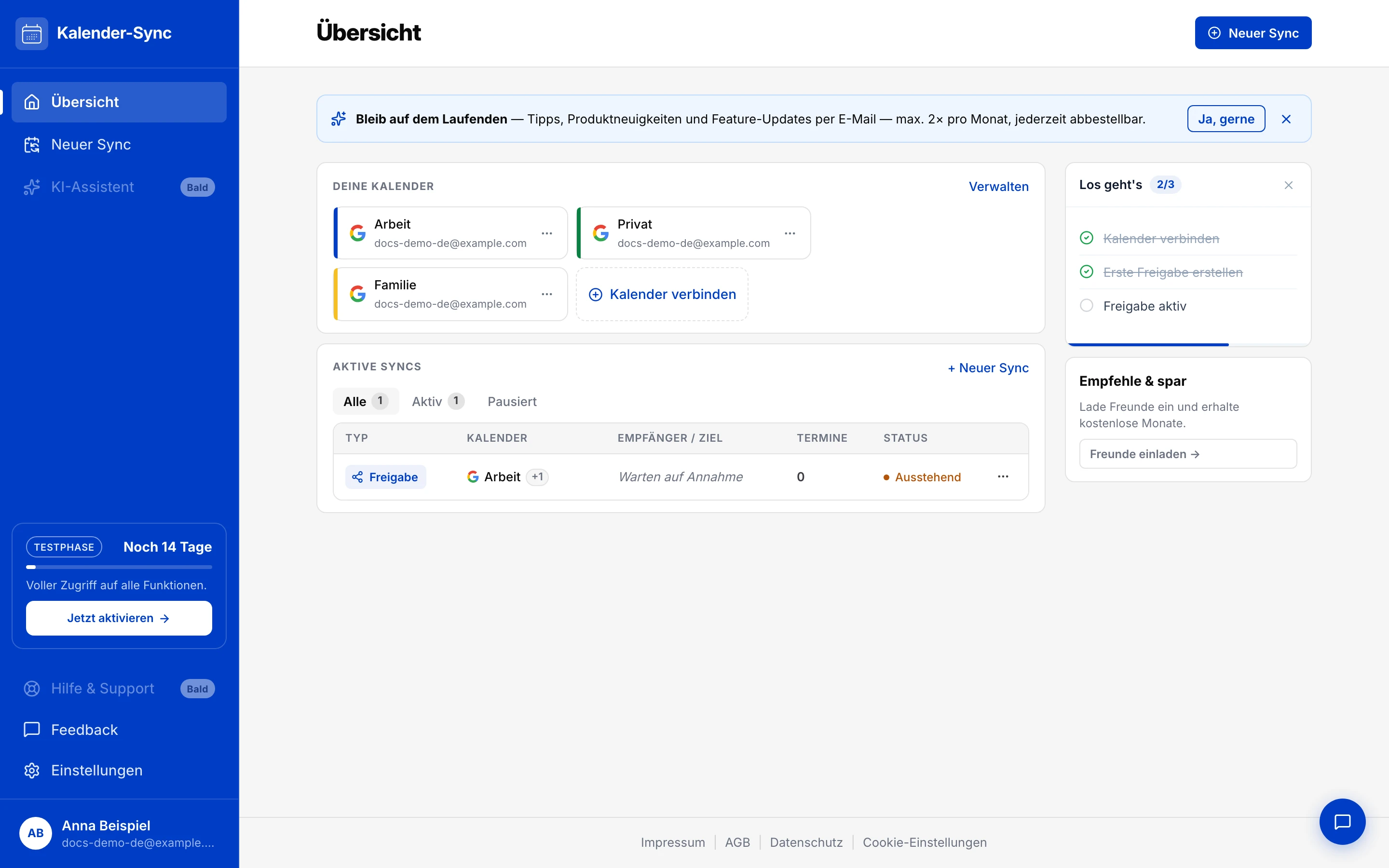Click the checkmark next to Kalender verbinden step
The image size is (1389, 868).
click(1087, 238)
